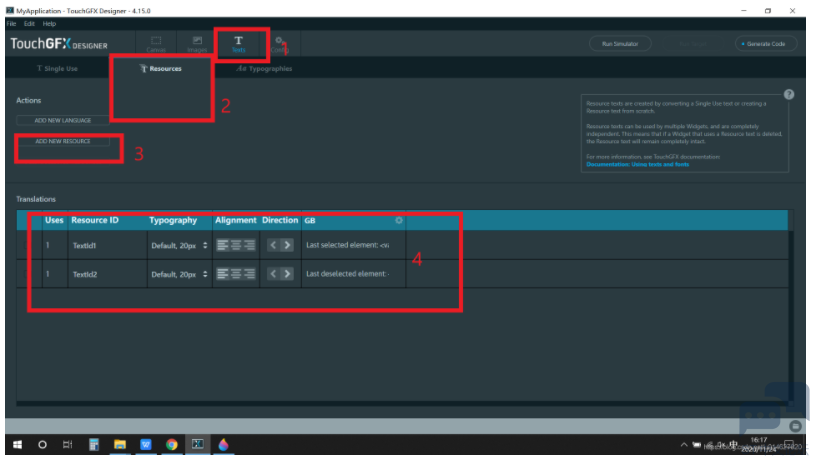Switch to the Single Use tab
818x465 pixels.
point(57,68)
